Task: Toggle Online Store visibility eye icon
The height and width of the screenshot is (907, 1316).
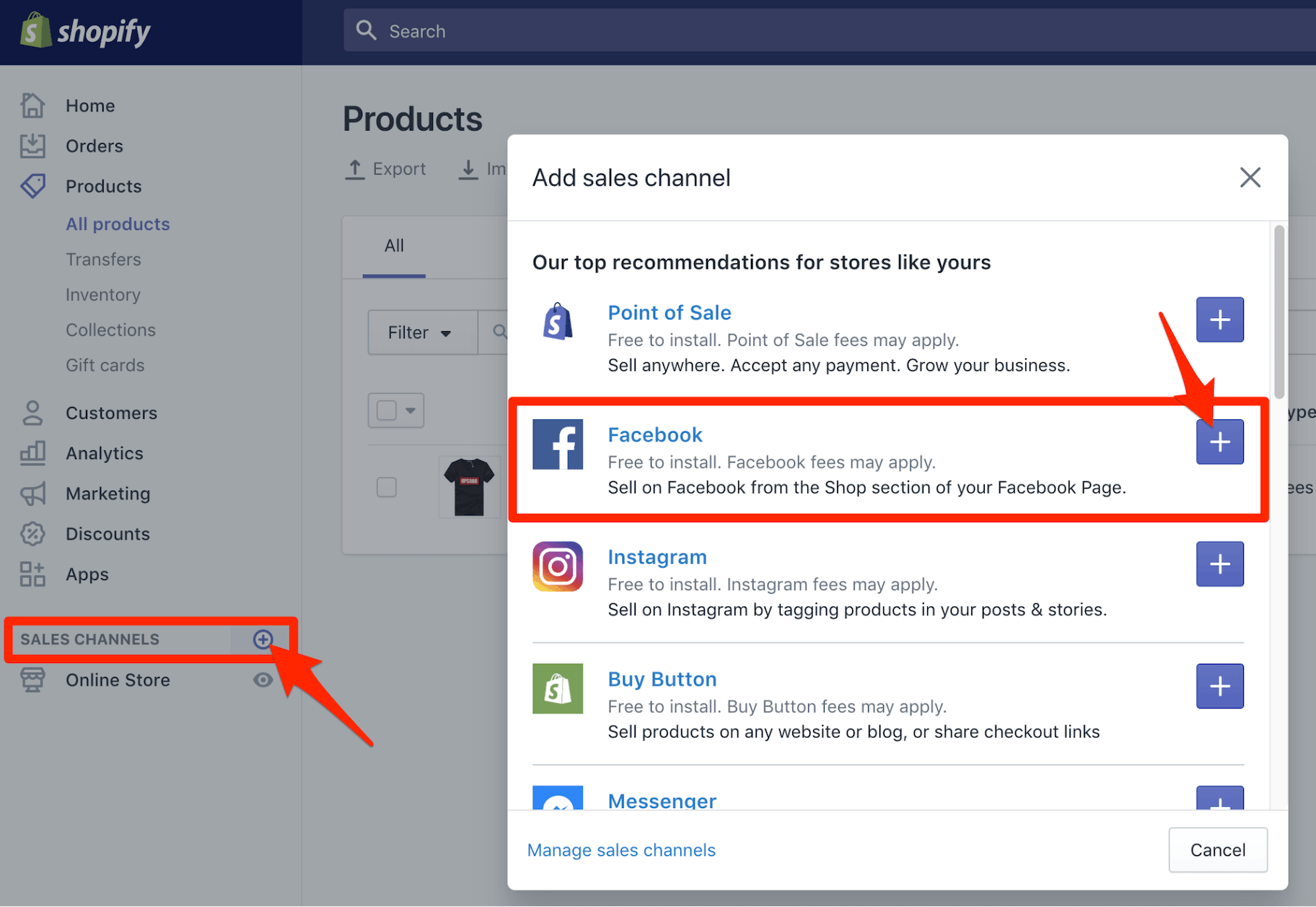Action: [x=263, y=679]
